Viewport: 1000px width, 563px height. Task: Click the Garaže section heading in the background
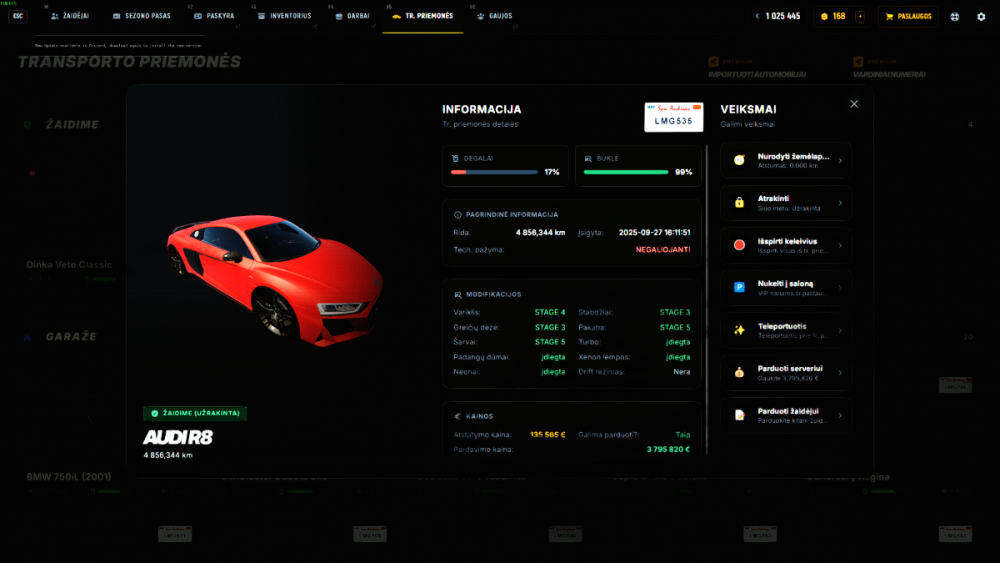(71, 337)
